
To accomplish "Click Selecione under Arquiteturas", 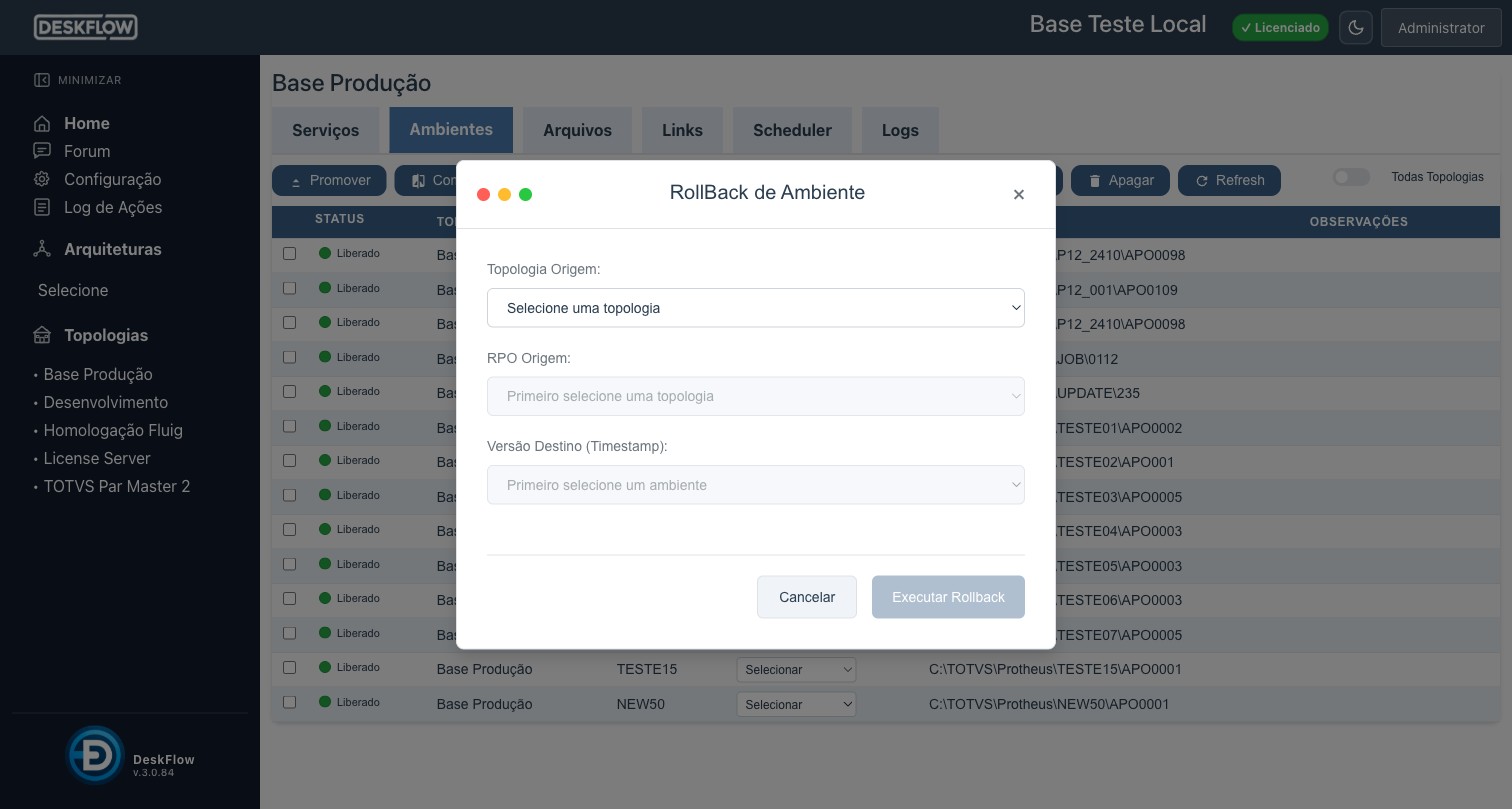I will pos(73,290).
